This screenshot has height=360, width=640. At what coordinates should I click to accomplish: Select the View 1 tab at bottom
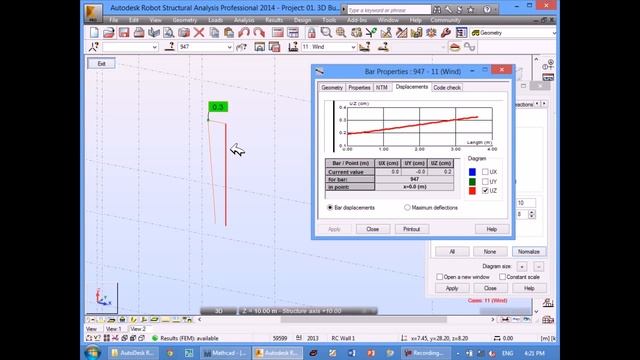pyautogui.click(x=113, y=329)
